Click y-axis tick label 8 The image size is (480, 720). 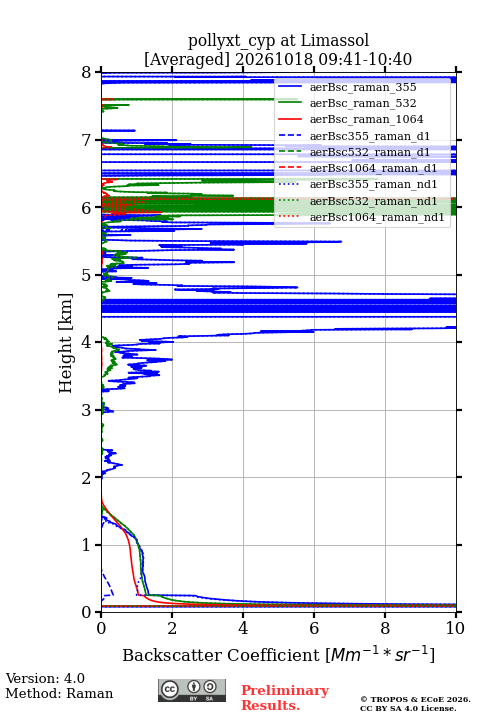coord(87,72)
